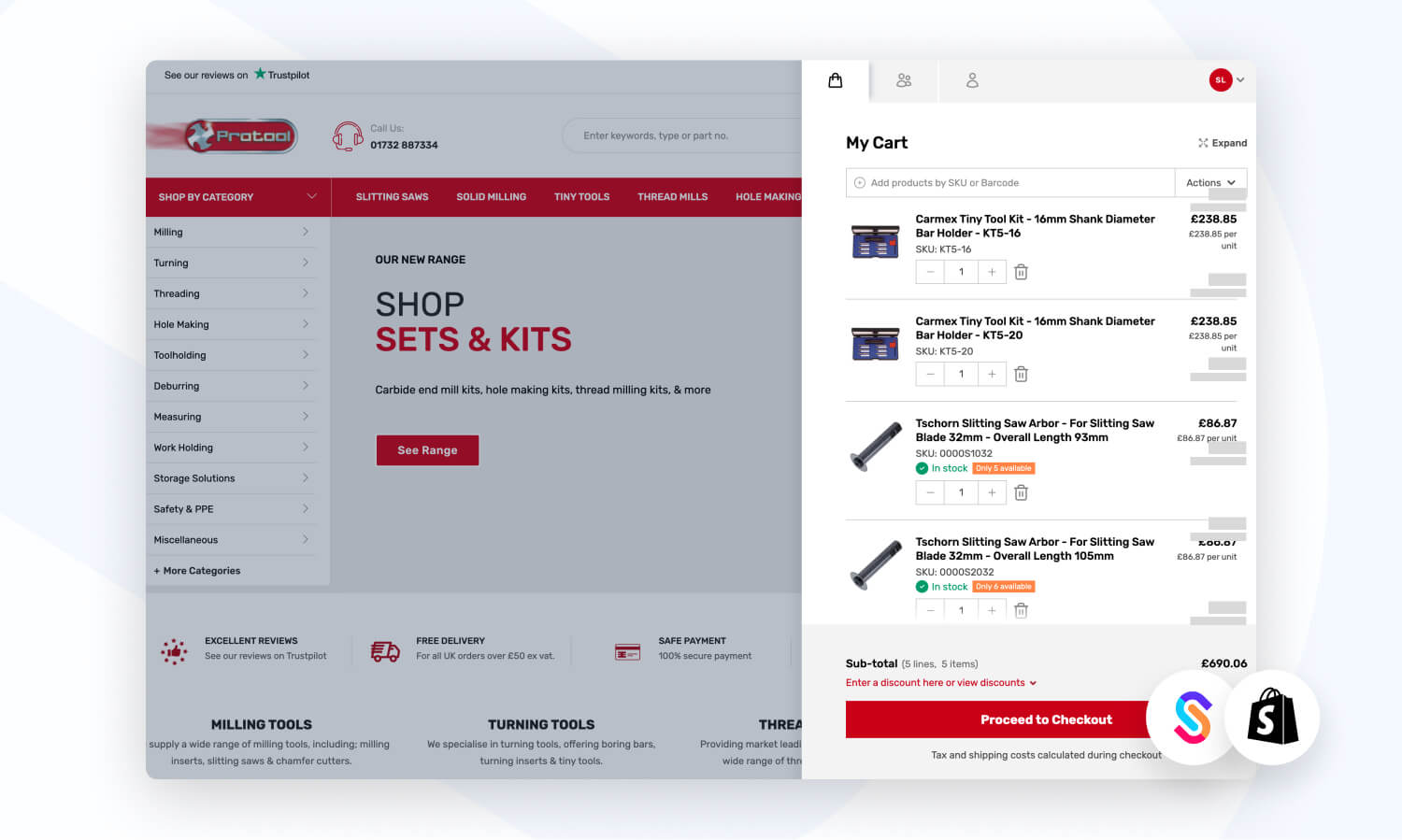
Task: Increase quantity for KT5-16 tool kit
Action: pos(992,272)
